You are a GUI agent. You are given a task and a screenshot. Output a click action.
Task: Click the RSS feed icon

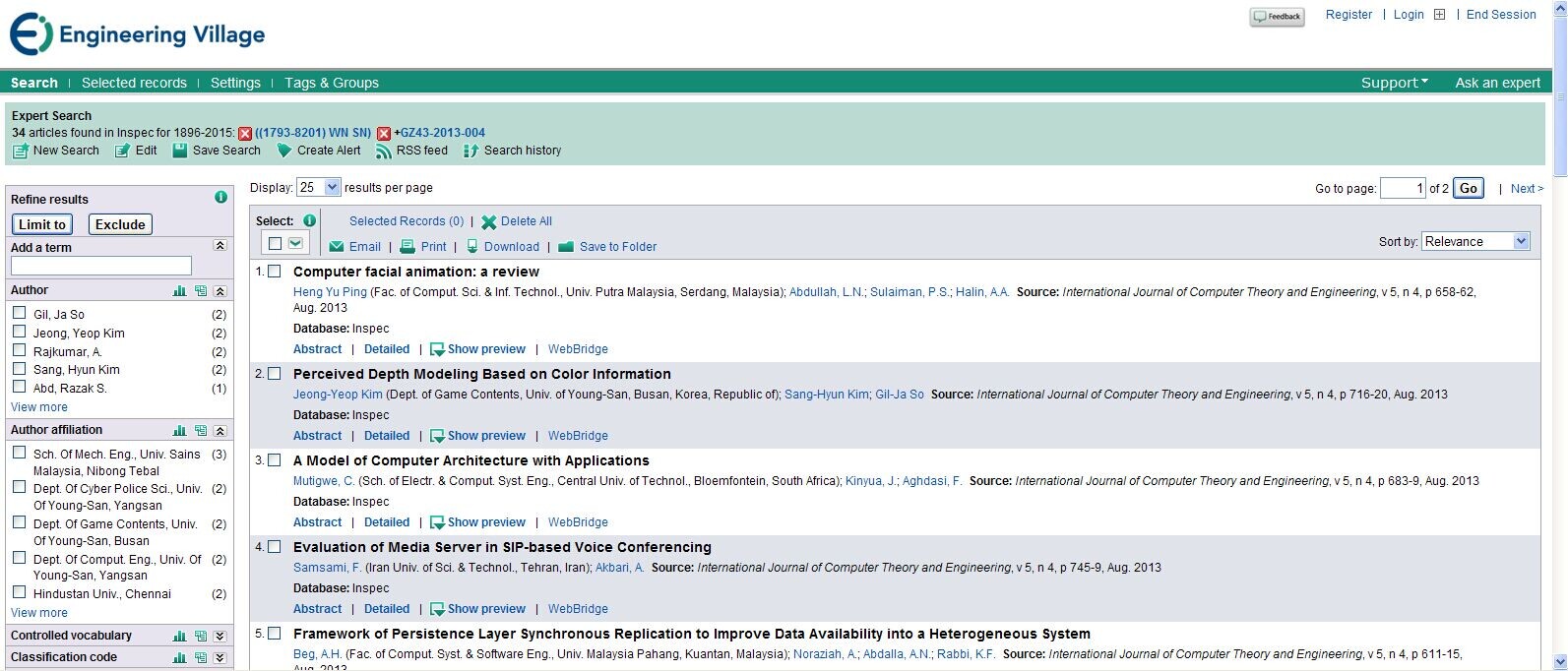[384, 152]
